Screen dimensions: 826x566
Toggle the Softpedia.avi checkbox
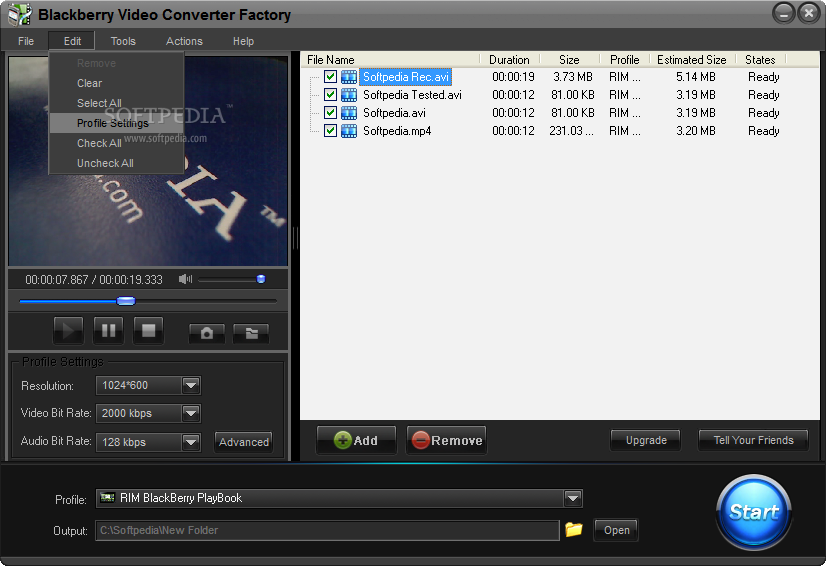click(x=330, y=113)
